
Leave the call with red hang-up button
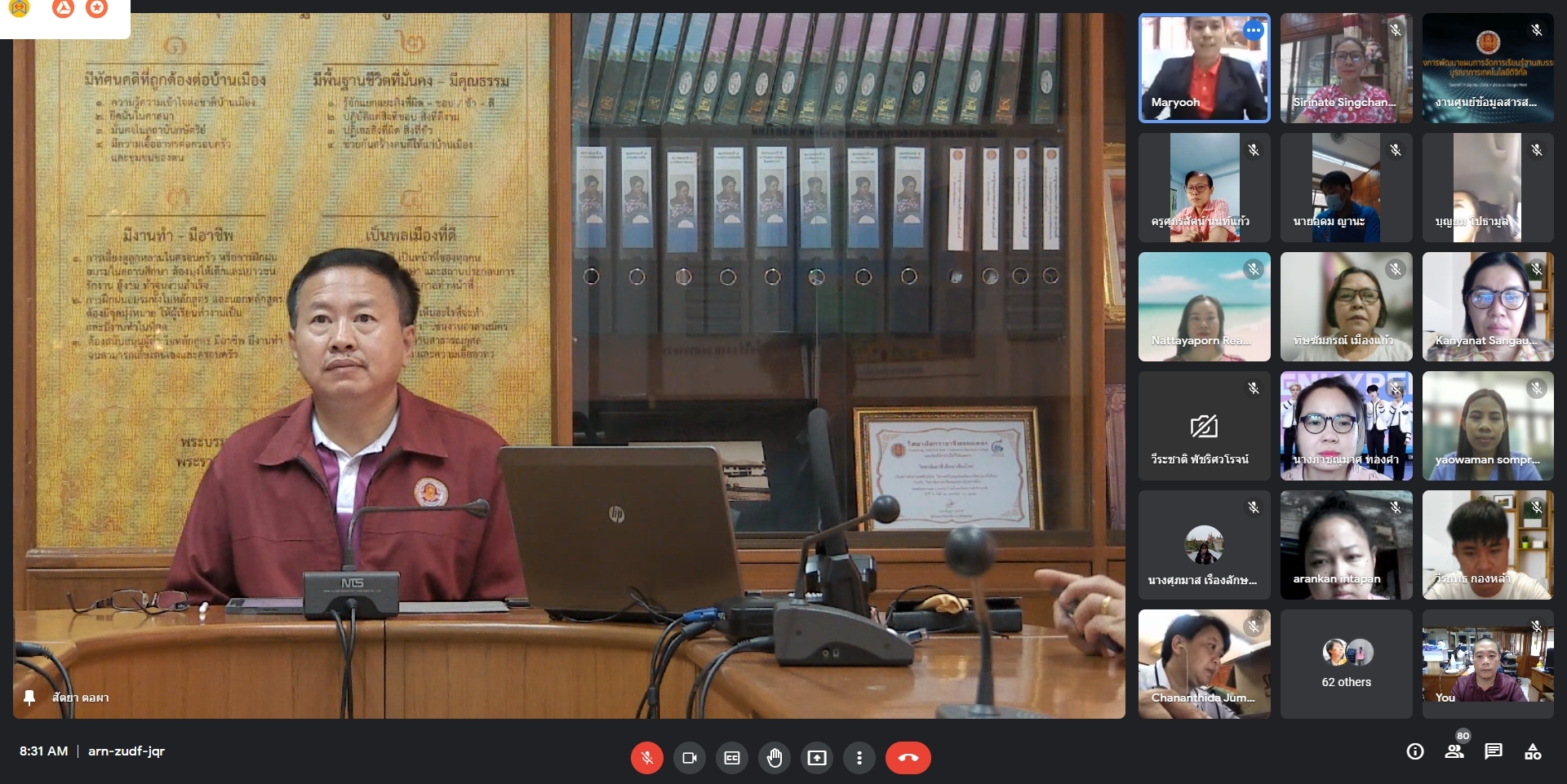[x=908, y=758]
